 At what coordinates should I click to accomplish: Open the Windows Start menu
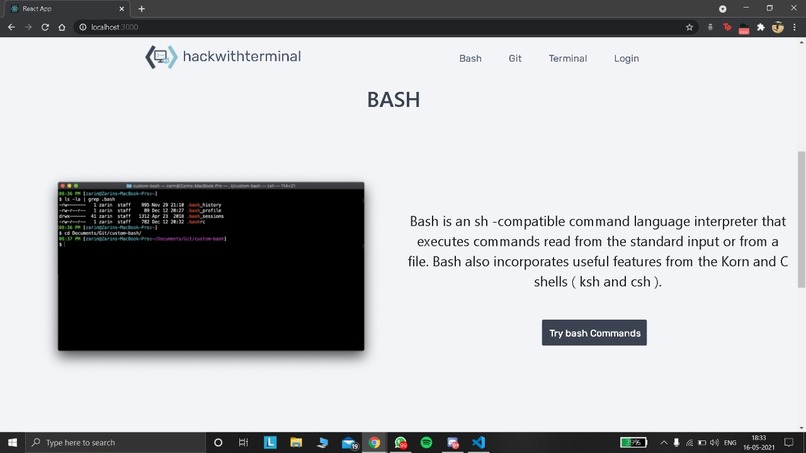pyautogui.click(x=12, y=442)
